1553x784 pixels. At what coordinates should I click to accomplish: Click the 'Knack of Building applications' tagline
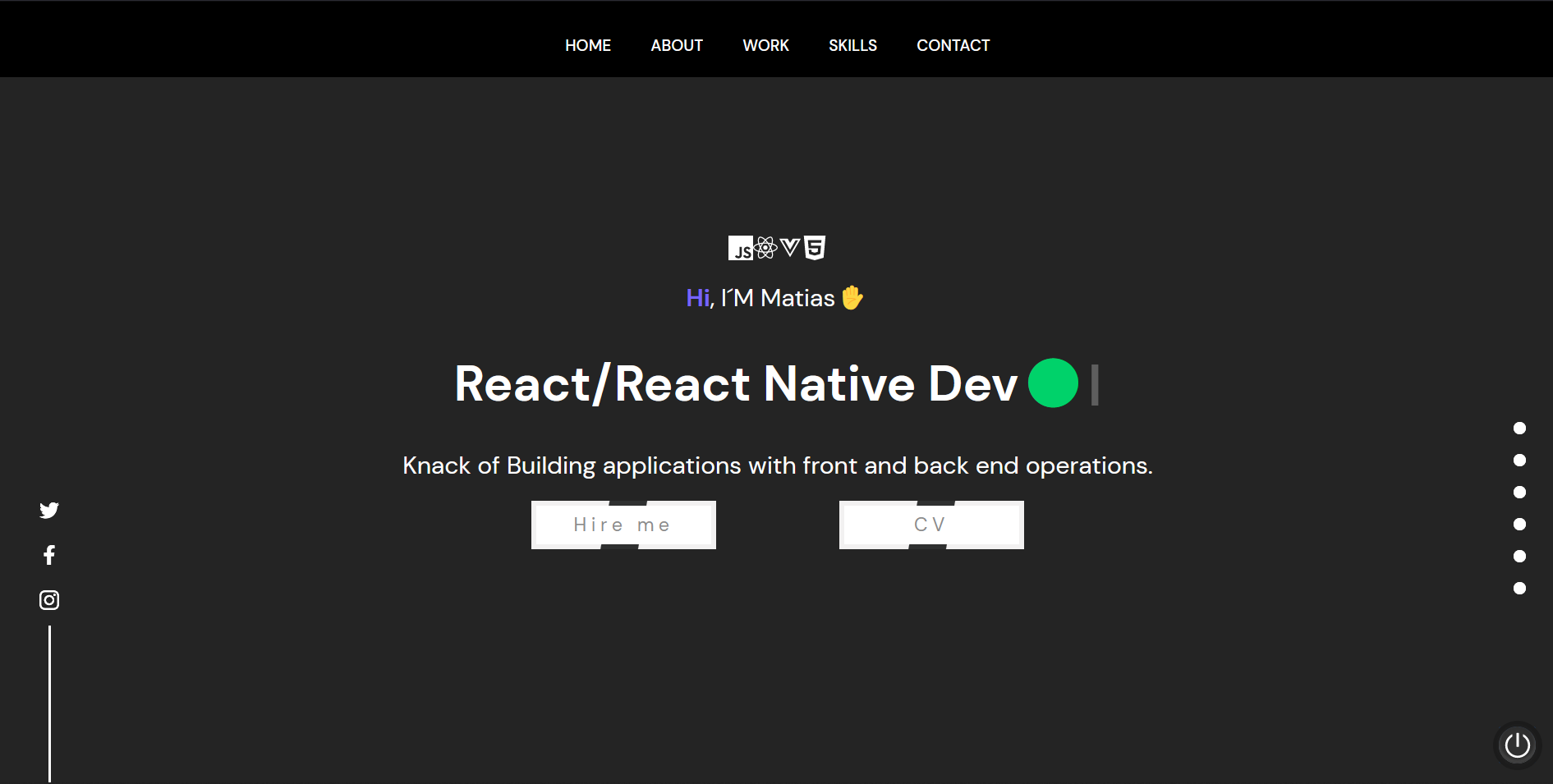click(777, 465)
